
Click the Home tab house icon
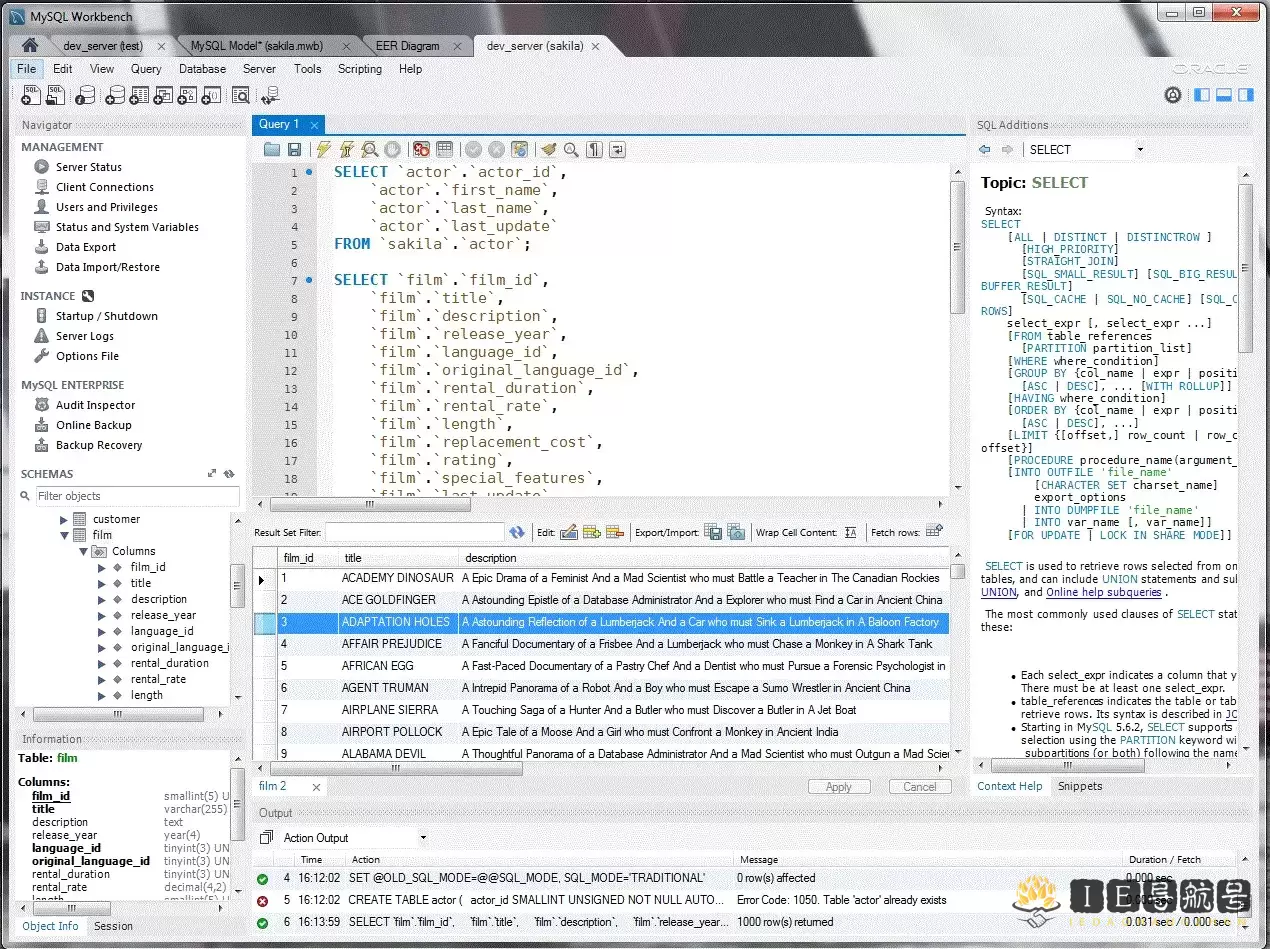pyautogui.click(x=30, y=46)
